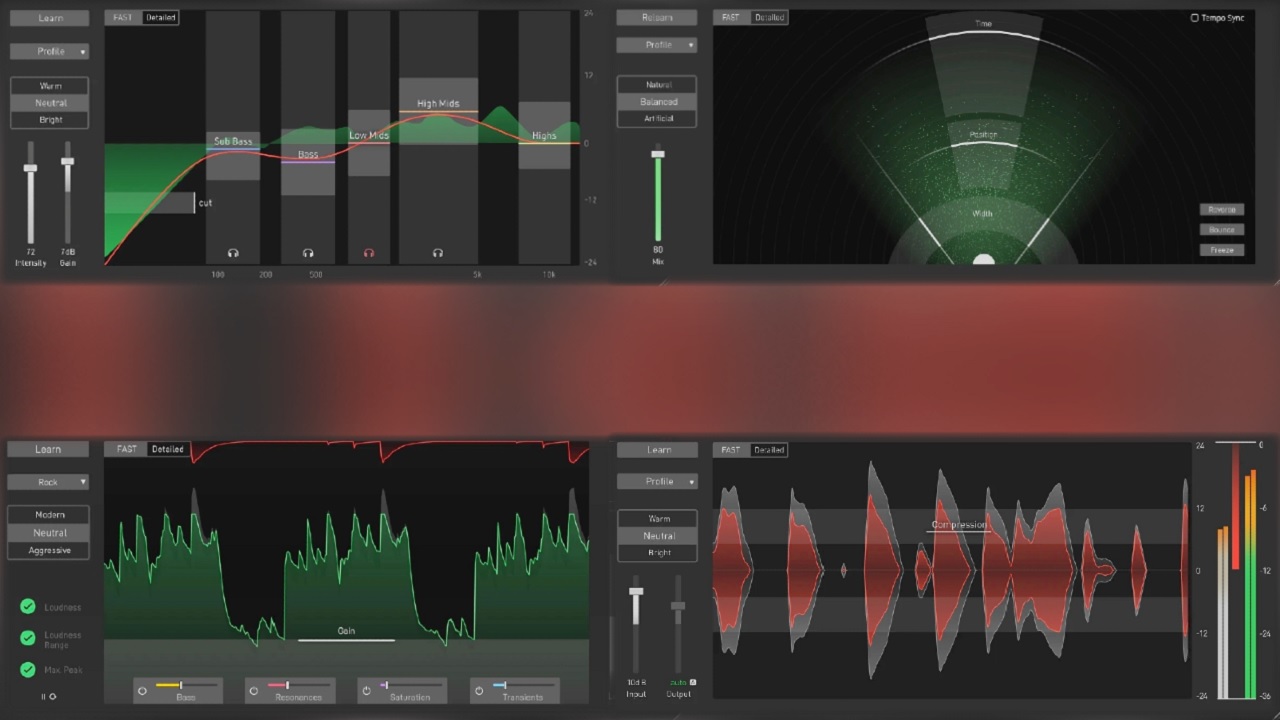Click Learn button in the EQ panel
This screenshot has width=1280, height=720.
(x=48, y=18)
